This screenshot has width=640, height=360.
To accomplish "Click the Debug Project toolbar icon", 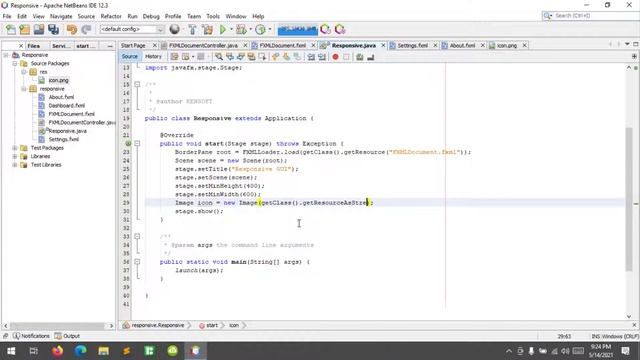I will click(x=241, y=29).
